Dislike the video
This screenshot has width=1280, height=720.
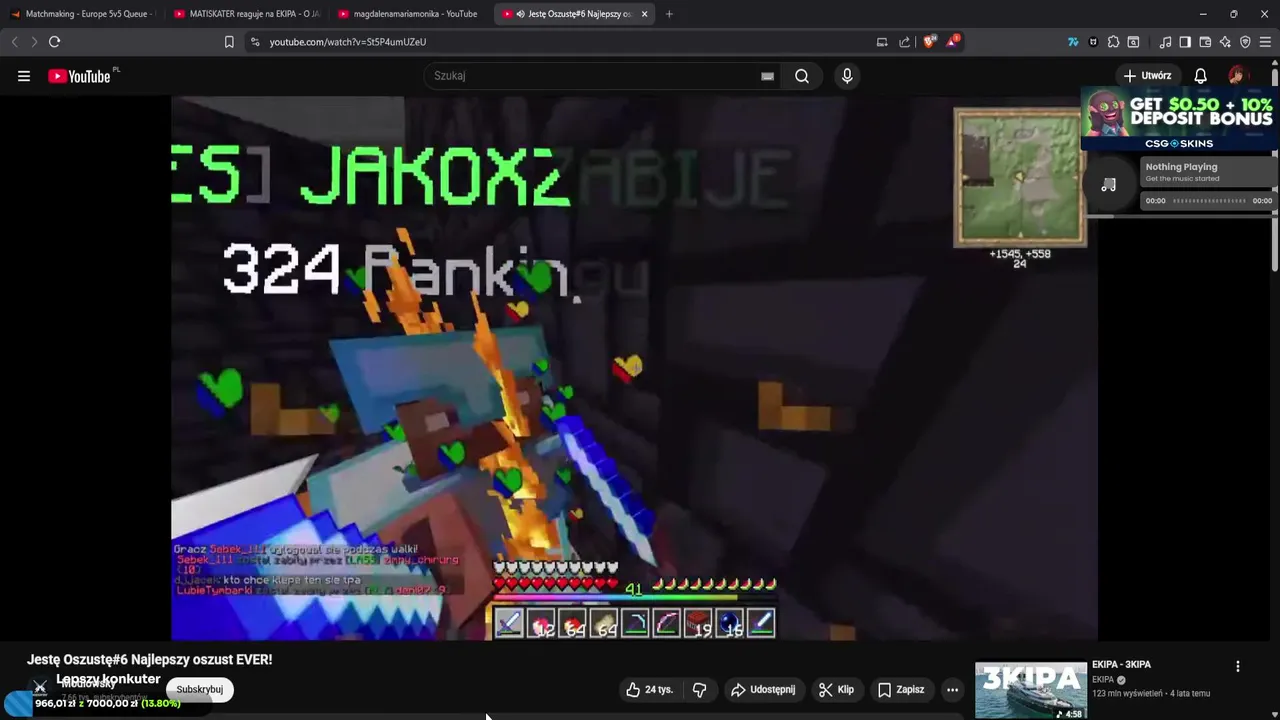point(700,689)
